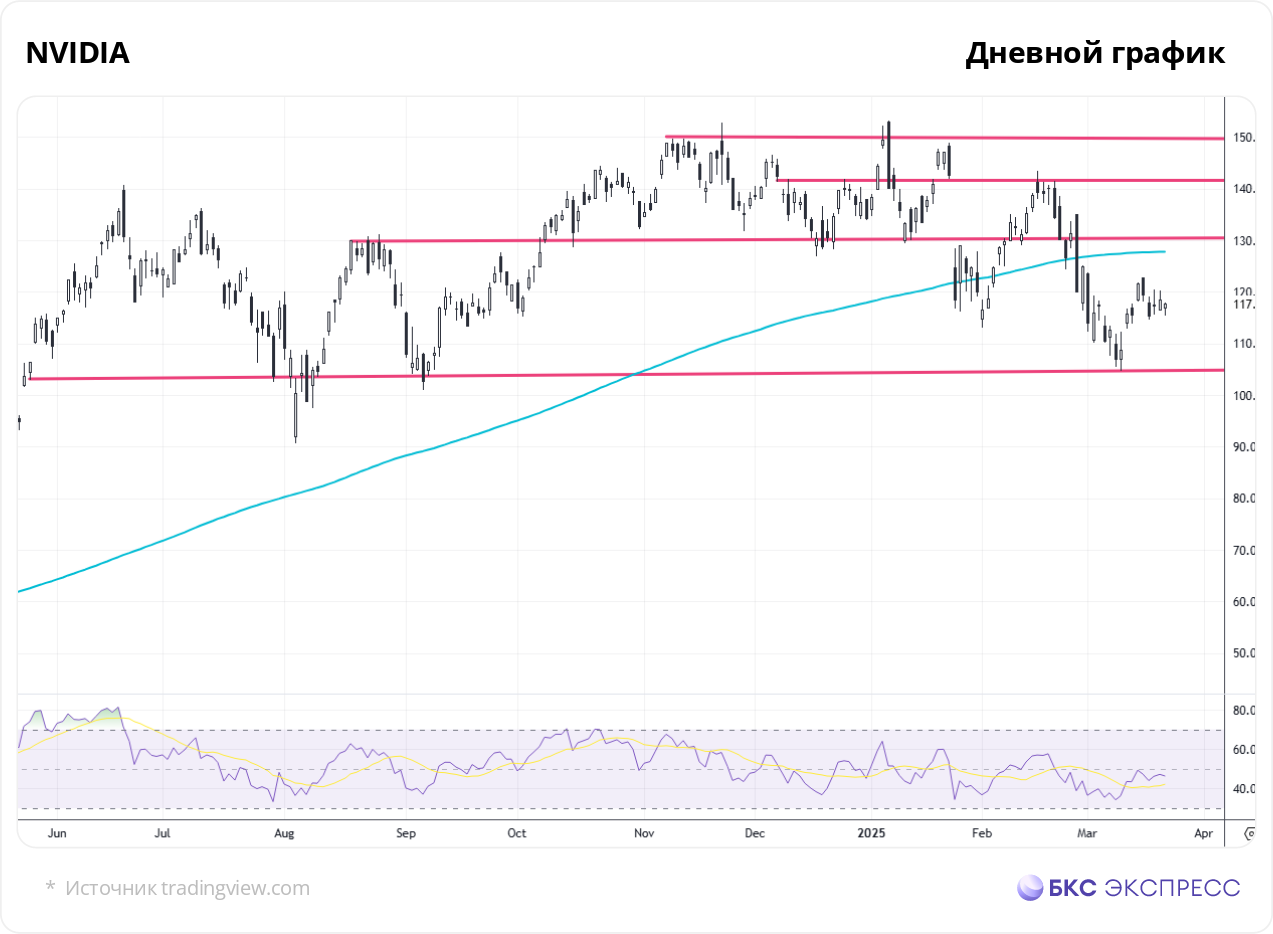Click the 40 label on the RSI scale
The height and width of the screenshot is (934, 1273).
tap(1243, 789)
